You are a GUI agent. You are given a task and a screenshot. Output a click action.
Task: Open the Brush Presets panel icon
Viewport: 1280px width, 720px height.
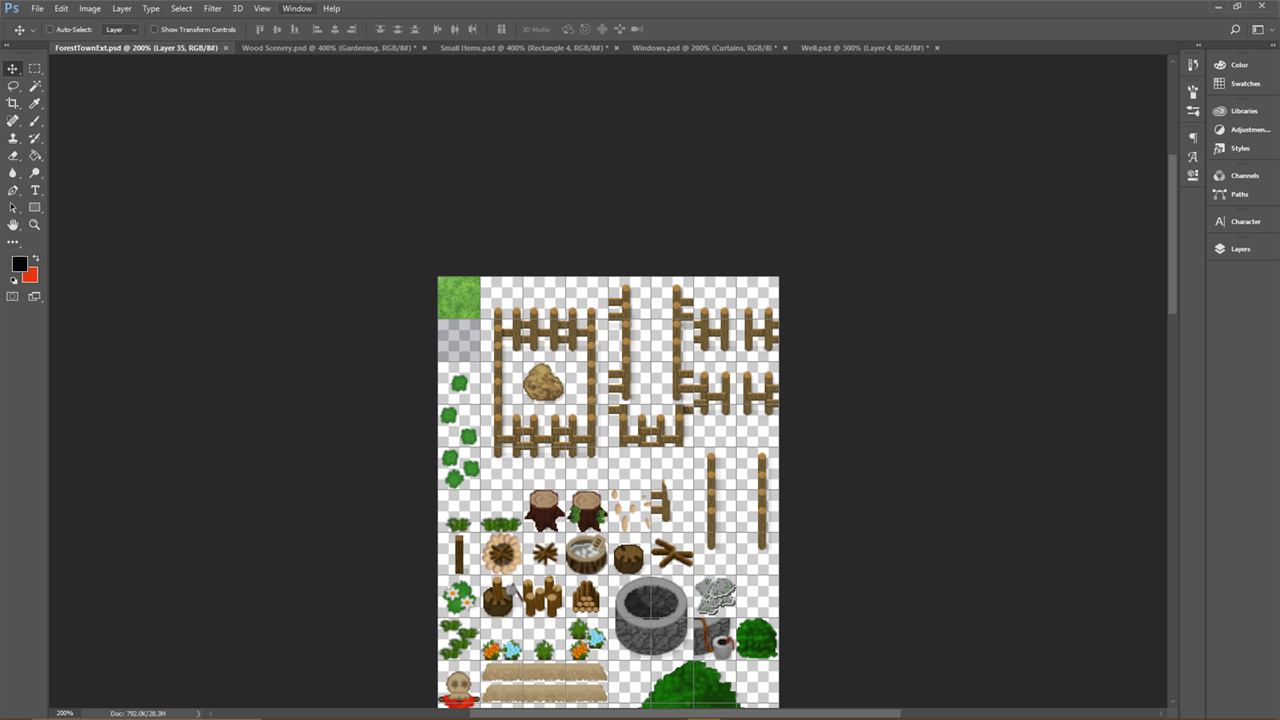1193,90
